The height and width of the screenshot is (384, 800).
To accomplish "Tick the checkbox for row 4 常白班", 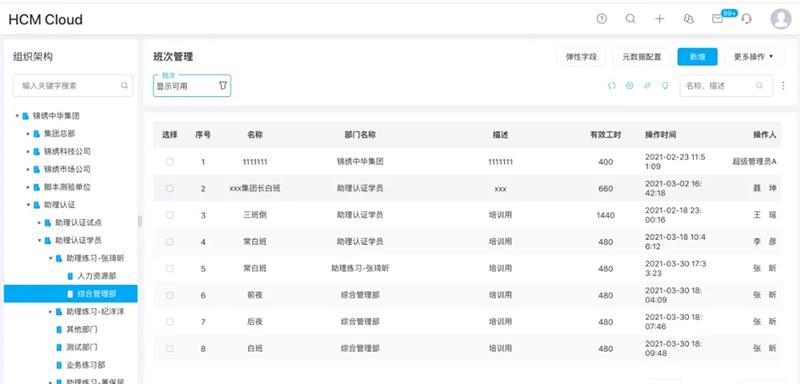I will click(x=169, y=242).
